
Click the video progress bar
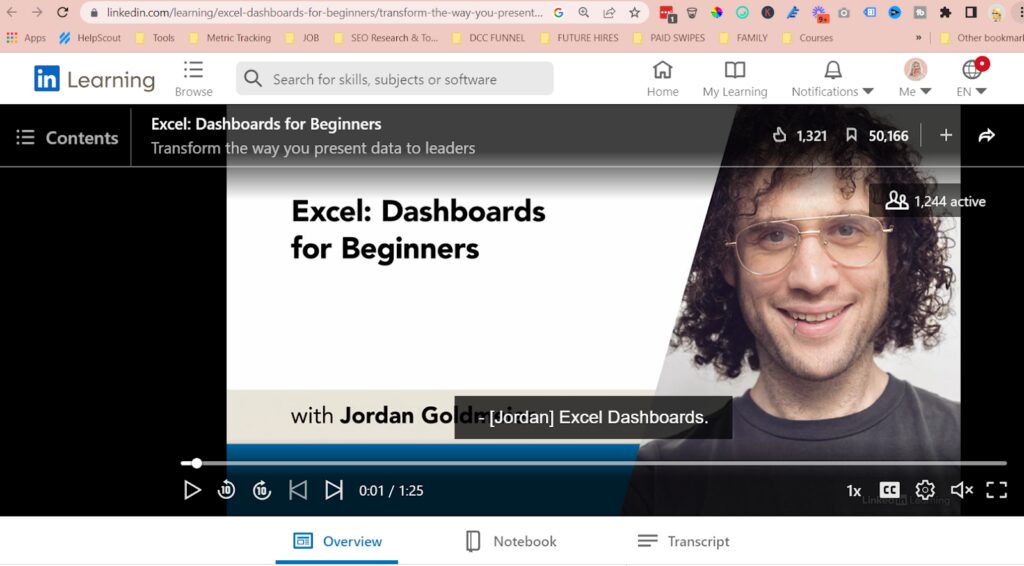(594, 463)
